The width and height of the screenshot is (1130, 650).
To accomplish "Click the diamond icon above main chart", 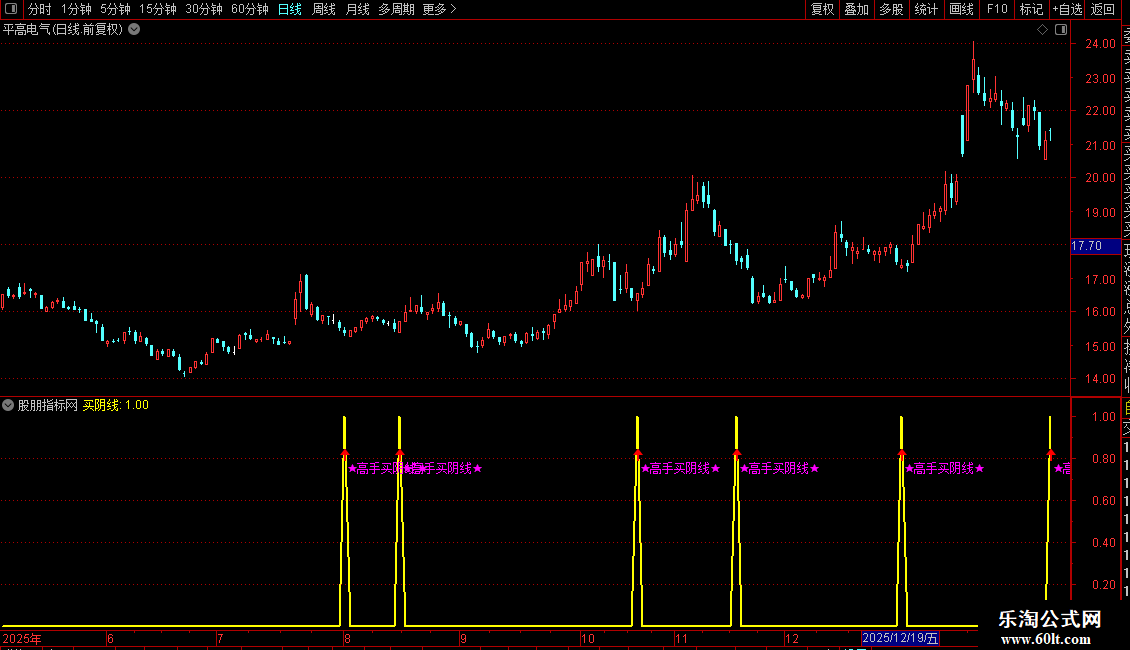I will [1042, 30].
